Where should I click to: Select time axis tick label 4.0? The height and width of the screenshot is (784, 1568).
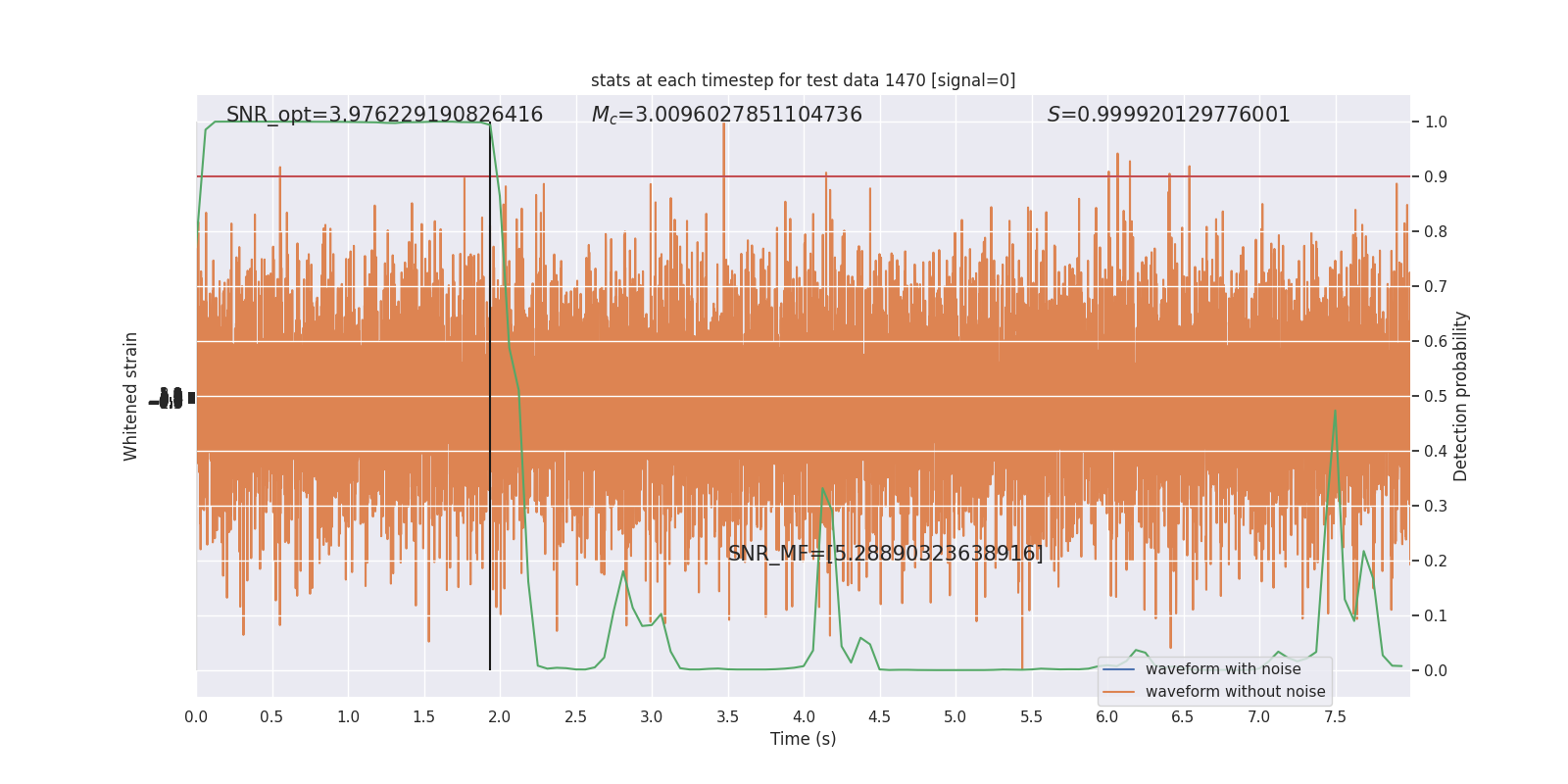point(804,717)
